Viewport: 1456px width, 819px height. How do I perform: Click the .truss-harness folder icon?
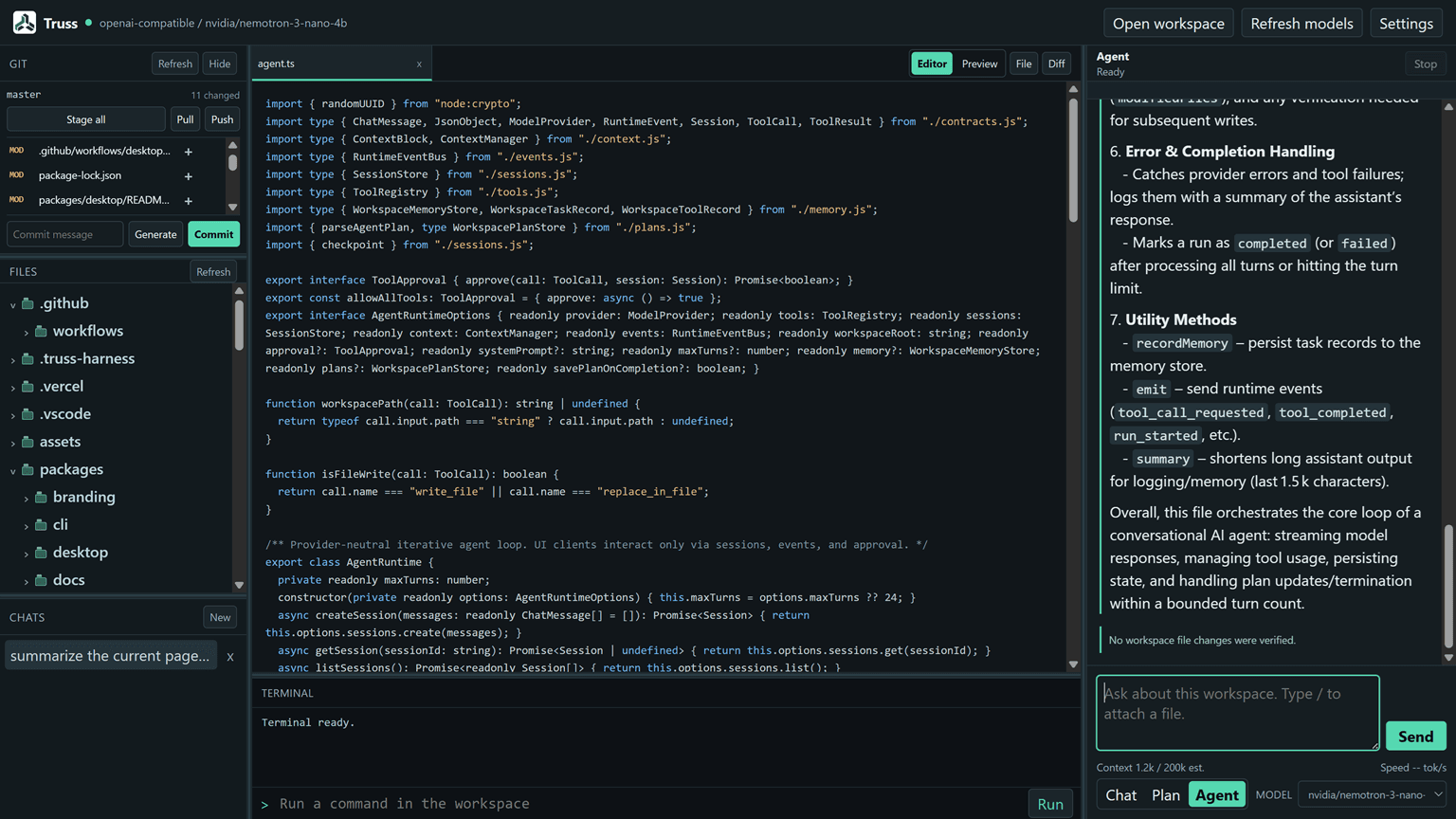28,358
